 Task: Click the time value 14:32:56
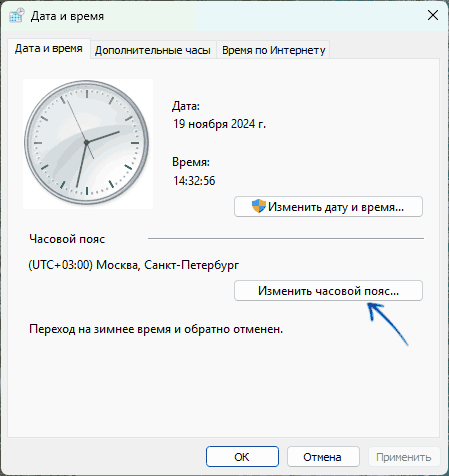pos(194,181)
